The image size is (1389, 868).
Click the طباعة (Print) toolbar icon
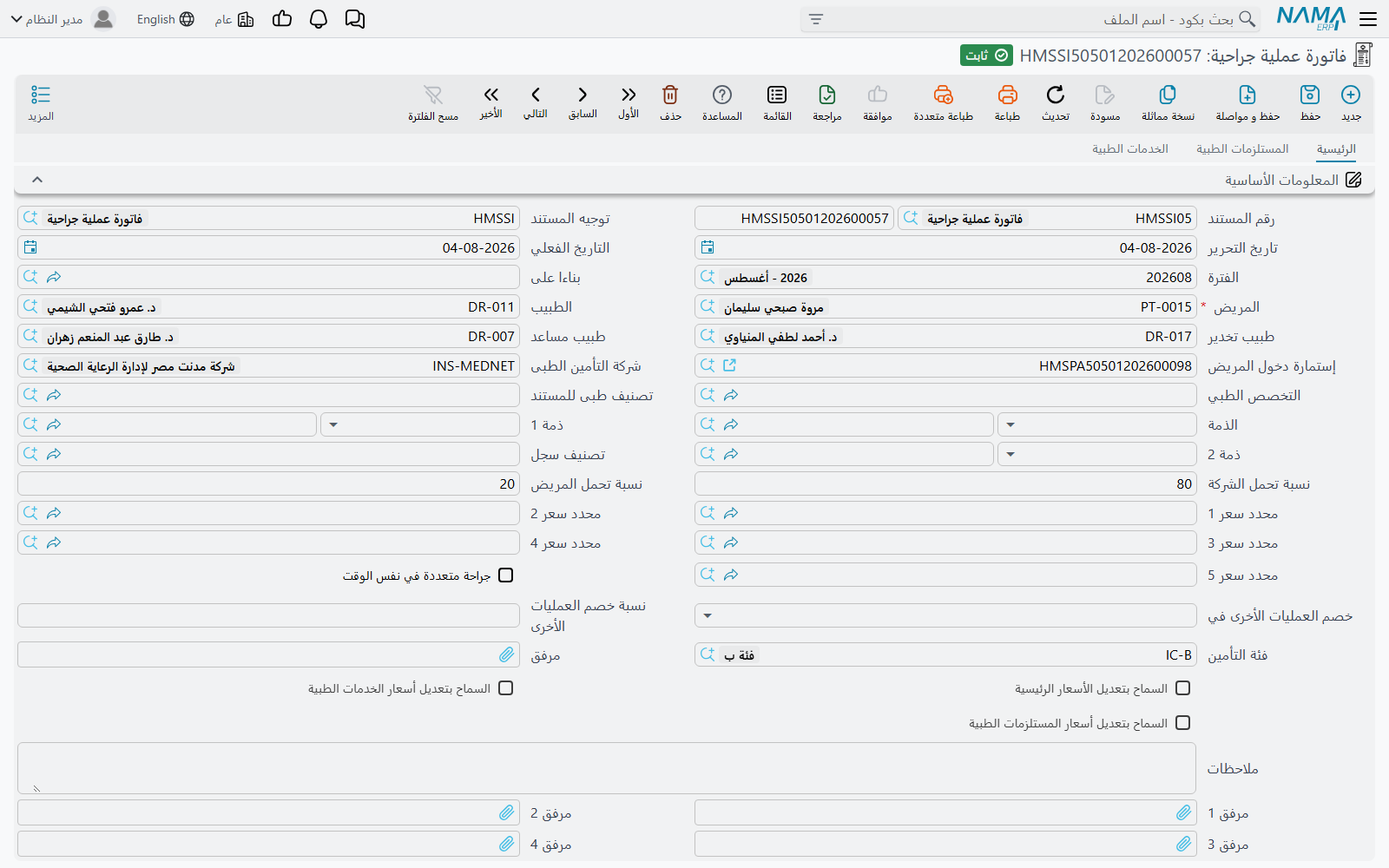pyautogui.click(x=1007, y=95)
